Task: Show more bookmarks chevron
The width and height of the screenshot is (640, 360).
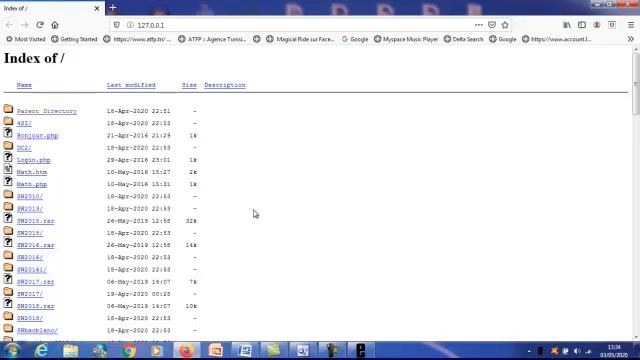Action: (x=631, y=39)
